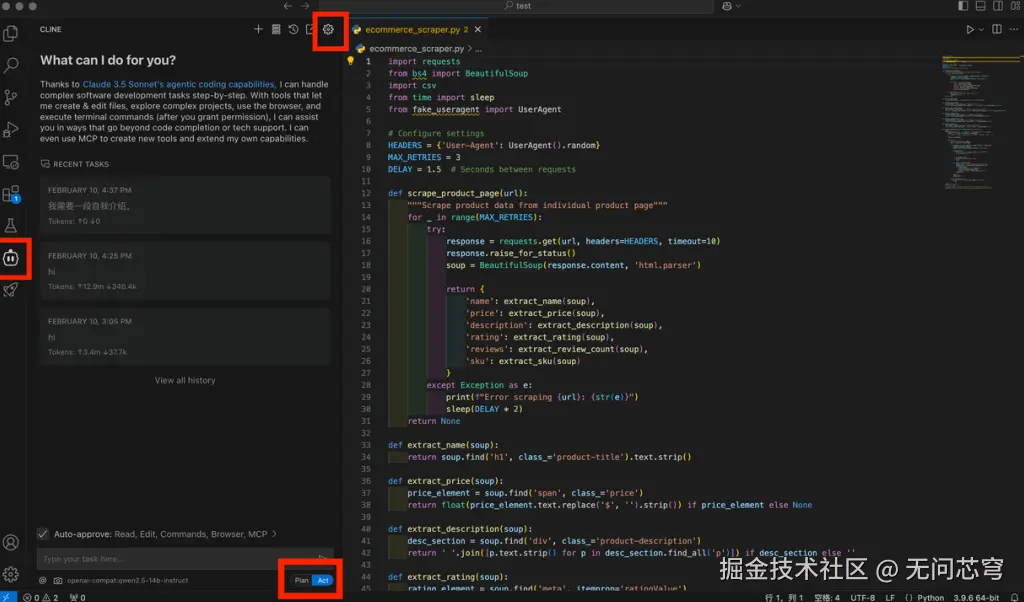Open Cline task history clock icon

coord(293,29)
